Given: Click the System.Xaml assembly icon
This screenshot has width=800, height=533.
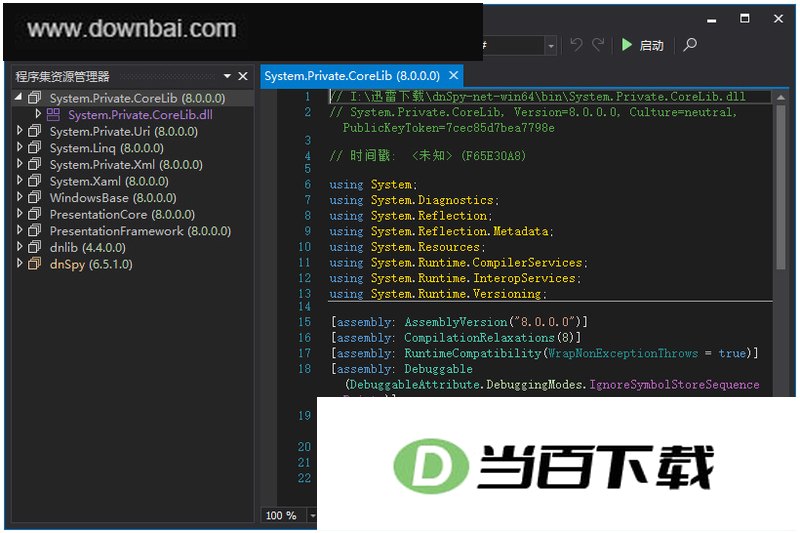Looking at the screenshot, I should (35, 181).
